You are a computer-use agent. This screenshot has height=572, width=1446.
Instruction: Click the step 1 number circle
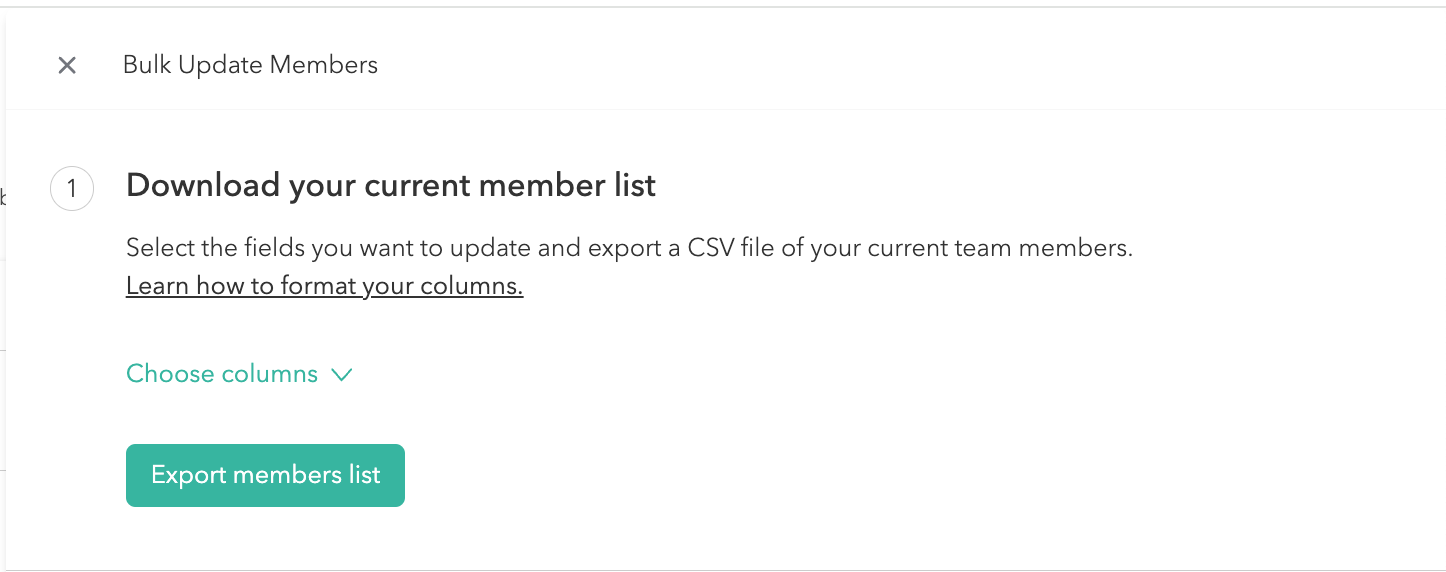pos(72,189)
